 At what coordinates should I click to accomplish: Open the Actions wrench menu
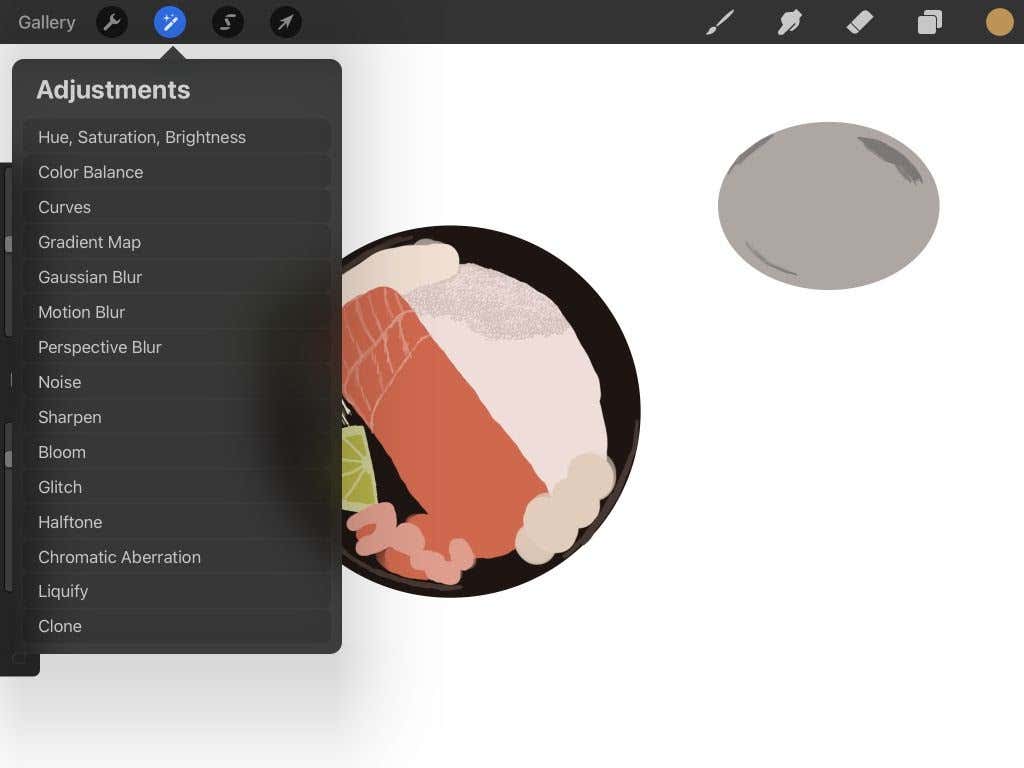(112, 22)
